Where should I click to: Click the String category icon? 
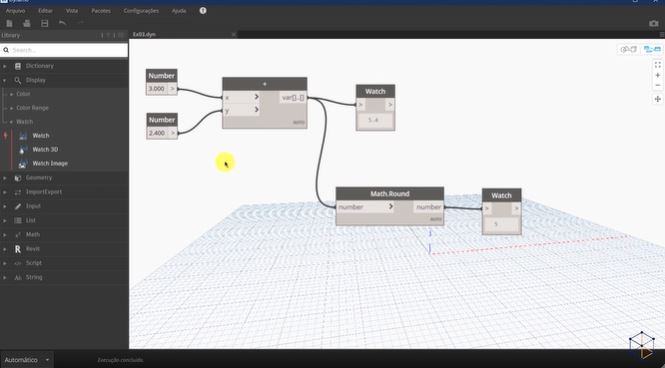coord(18,278)
